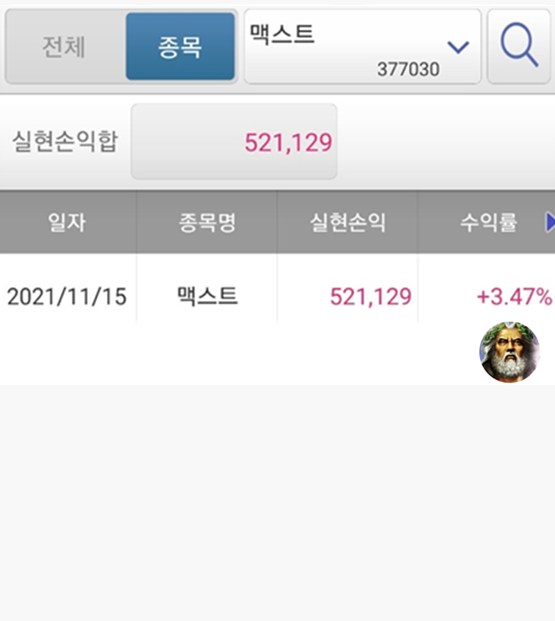Tap the magnifier search icon
Screen dimensions: 555x621
(x=519, y=46)
